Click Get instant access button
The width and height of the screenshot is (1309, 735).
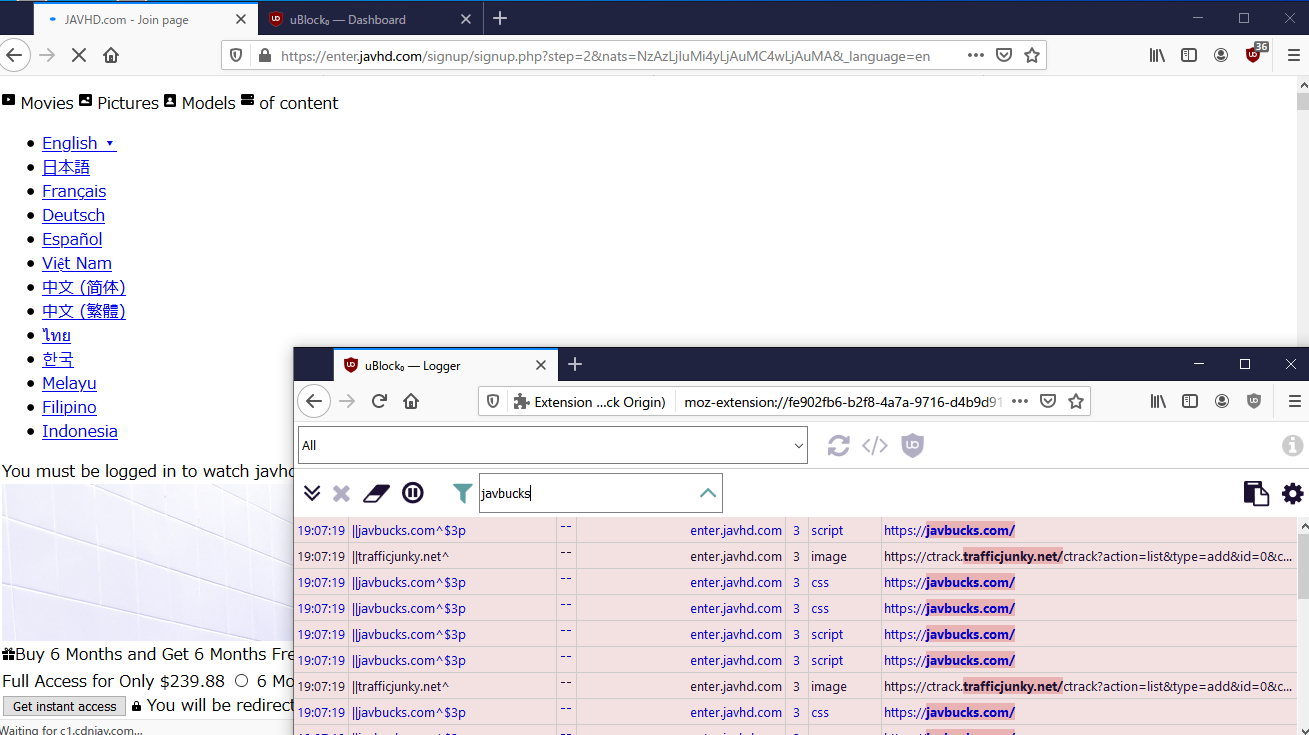click(65, 706)
